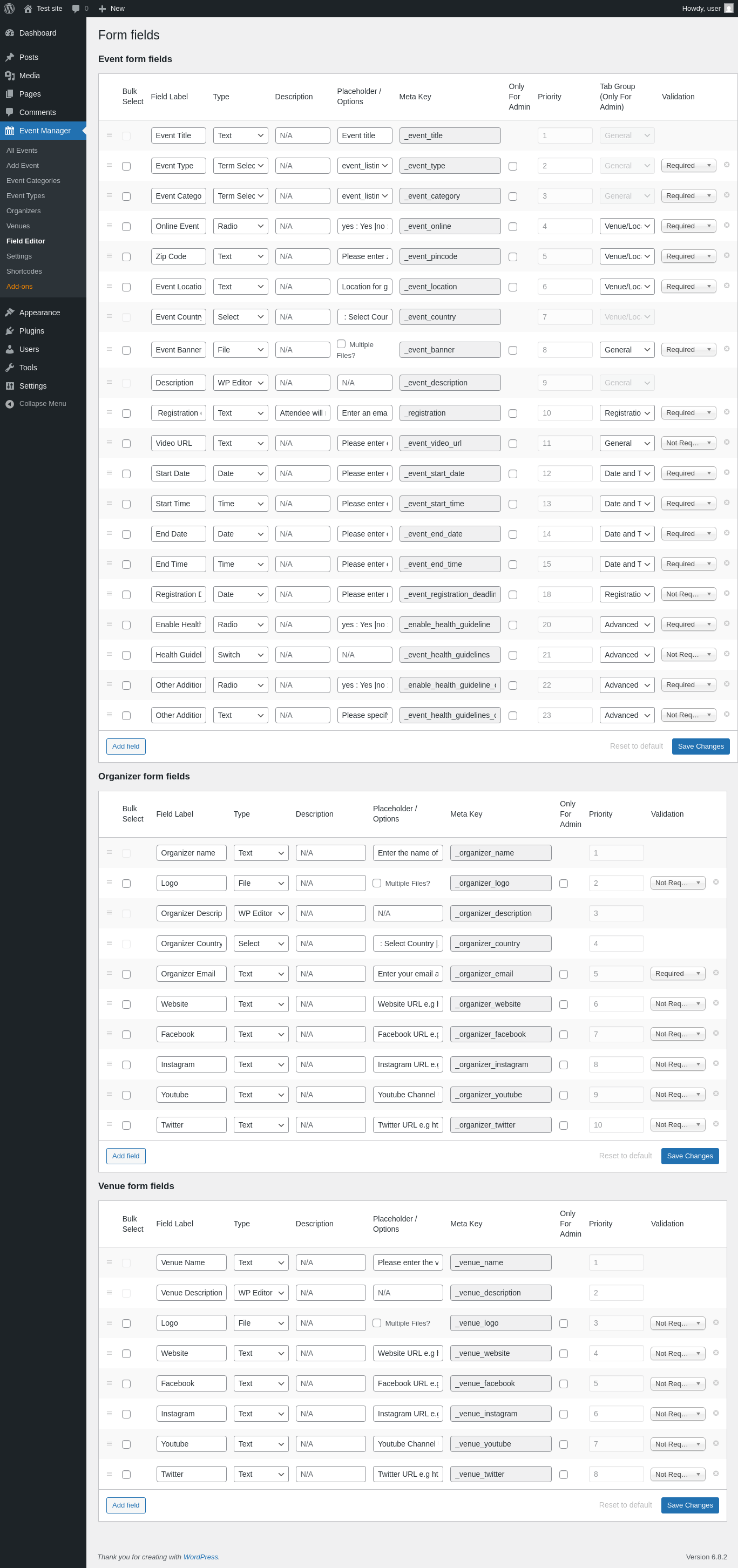Click the plus icon beside New
The height and width of the screenshot is (1568, 738).
click(102, 9)
